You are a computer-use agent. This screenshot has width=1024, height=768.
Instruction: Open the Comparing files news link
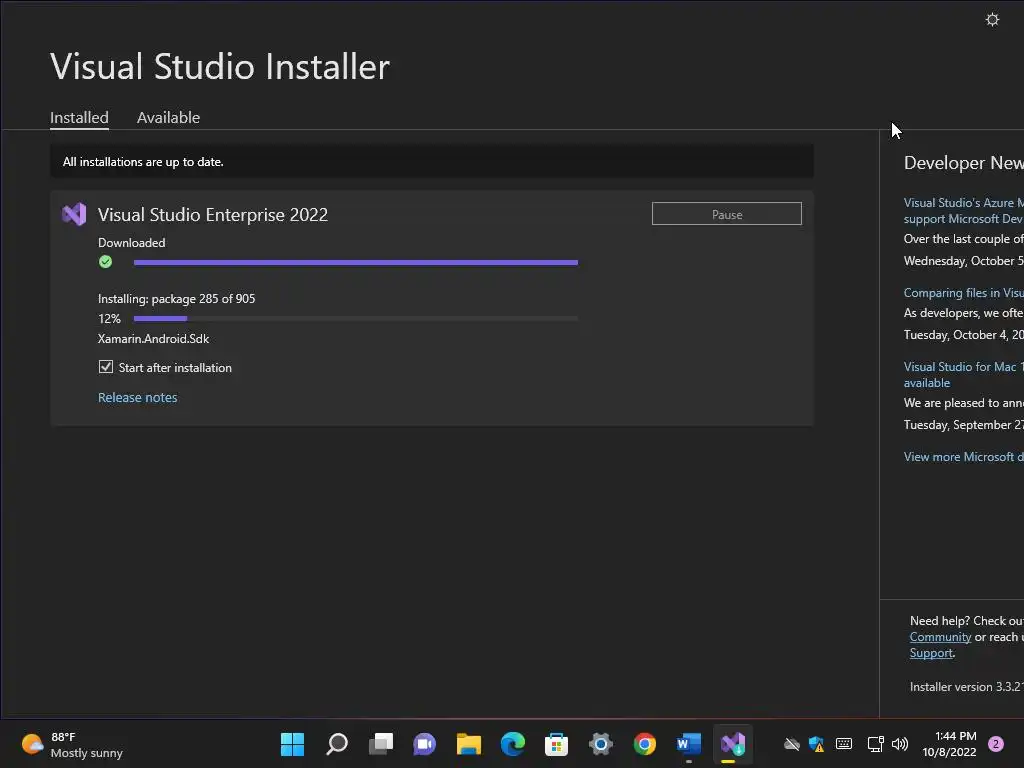[x=963, y=293]
